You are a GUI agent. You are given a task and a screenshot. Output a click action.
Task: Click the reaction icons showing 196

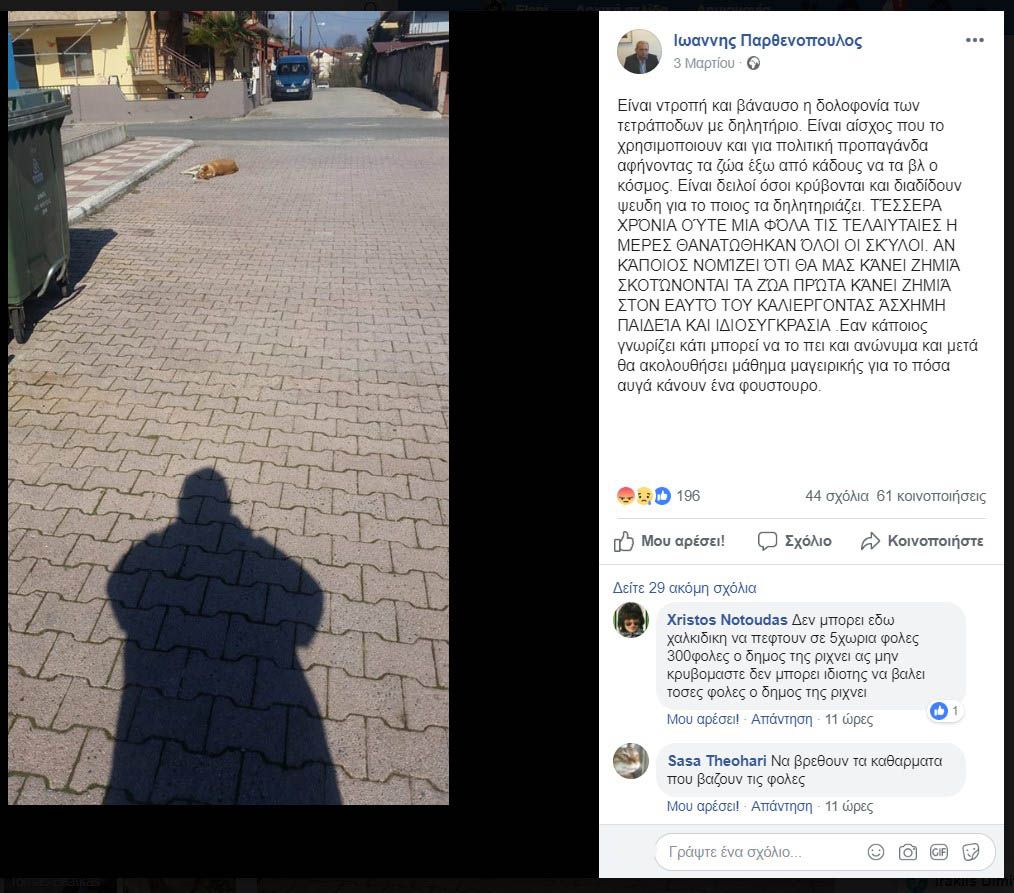point(643,496)
